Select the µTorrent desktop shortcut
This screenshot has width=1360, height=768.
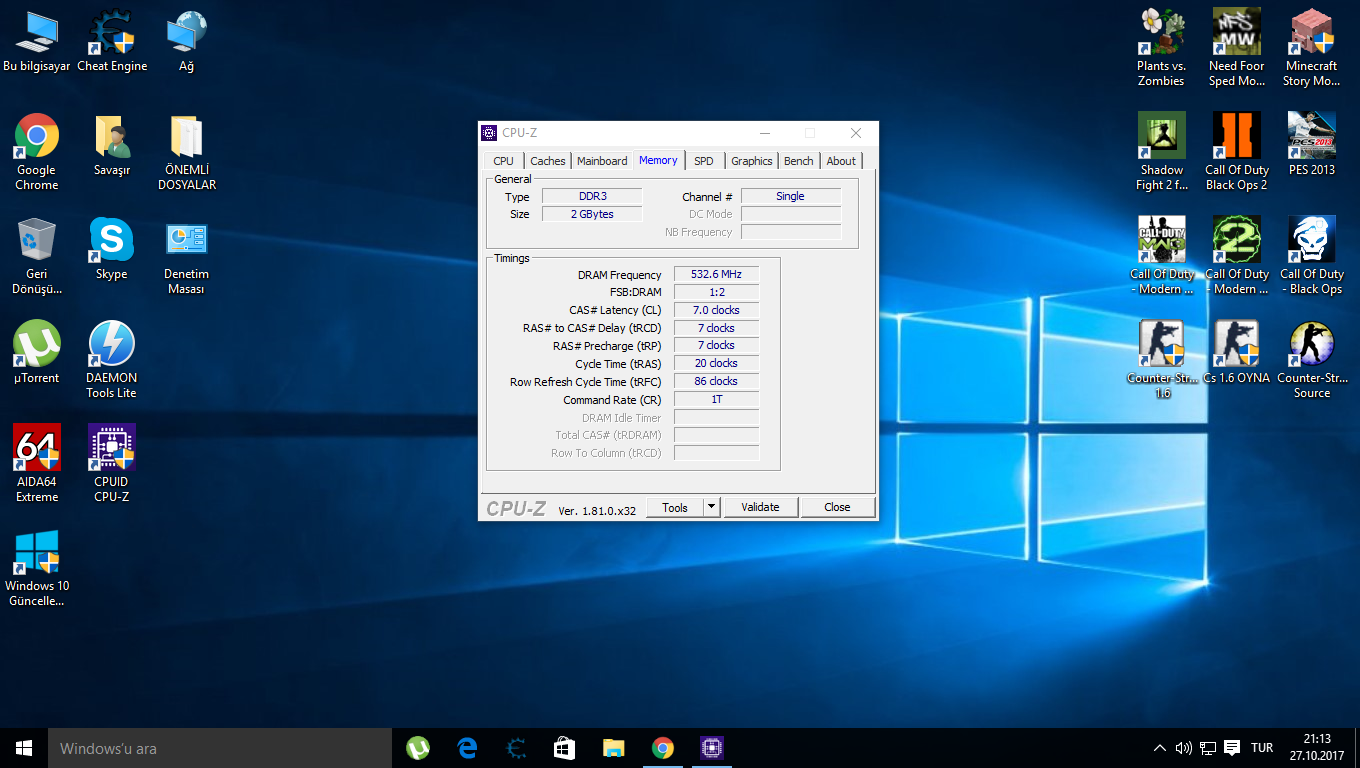pos(37,353)
